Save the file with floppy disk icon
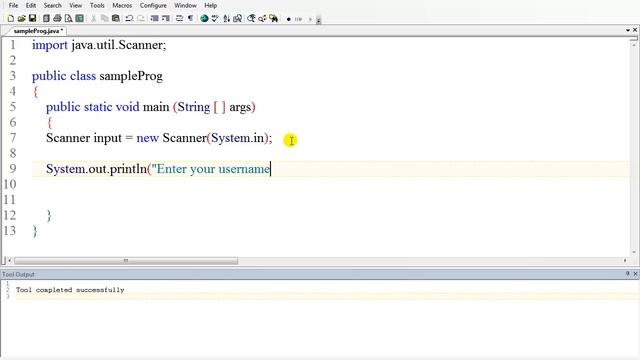 pos(32,18)
